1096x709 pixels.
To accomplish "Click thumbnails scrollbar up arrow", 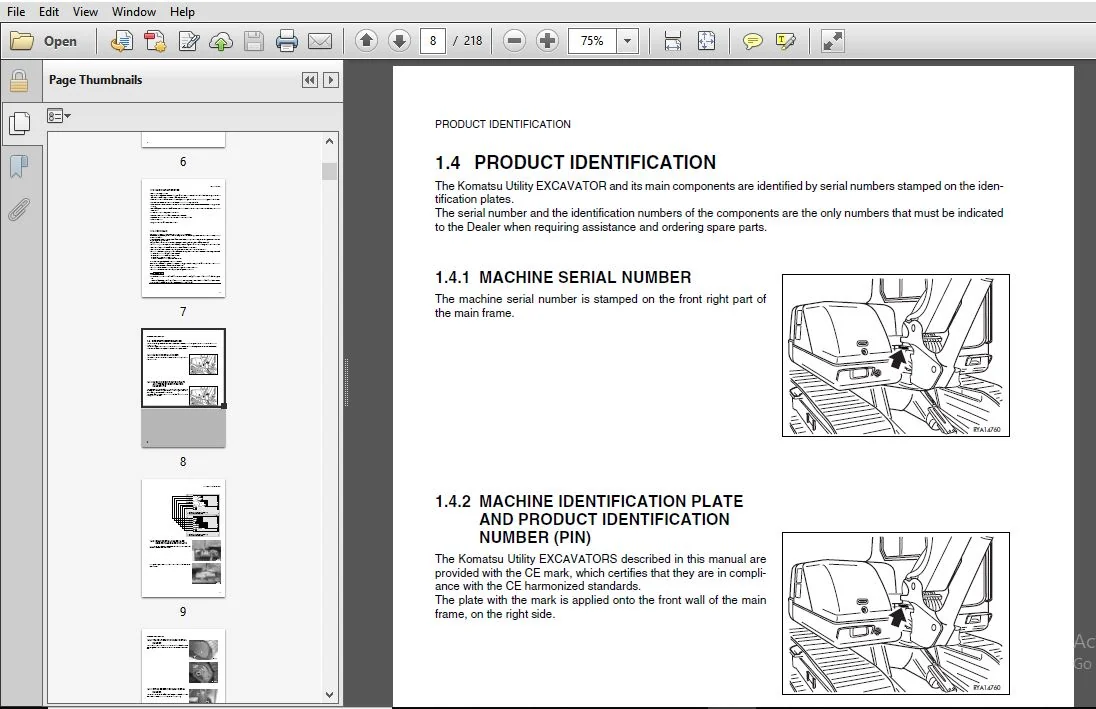I will coord(330,141).
